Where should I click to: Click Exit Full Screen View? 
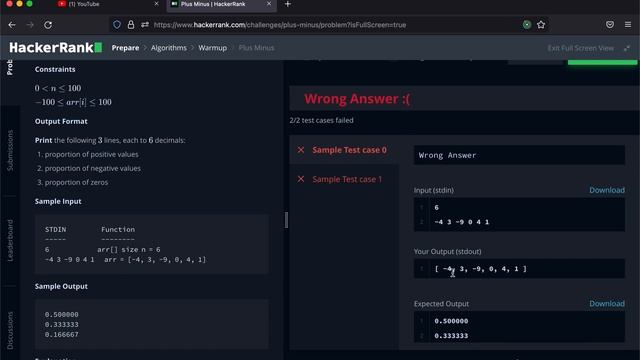pos(580,48)
